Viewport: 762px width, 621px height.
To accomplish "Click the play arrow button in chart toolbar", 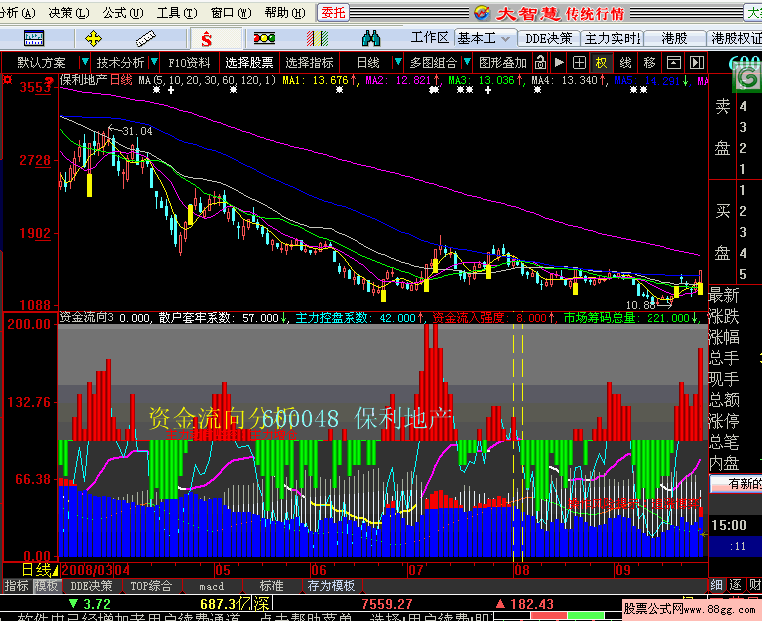I will coord(559,63).
